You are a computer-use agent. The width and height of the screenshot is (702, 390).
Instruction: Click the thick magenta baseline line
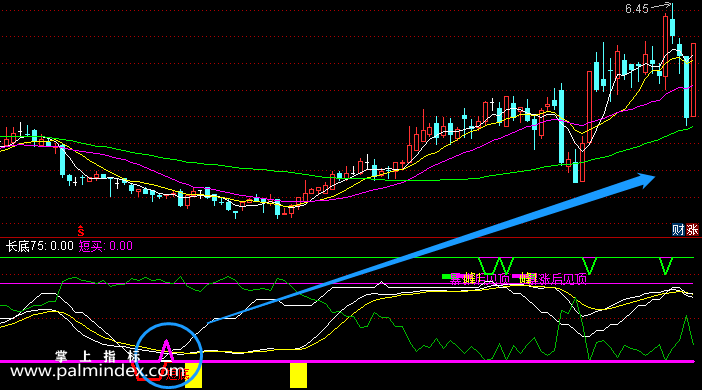[x=347, y=361]
